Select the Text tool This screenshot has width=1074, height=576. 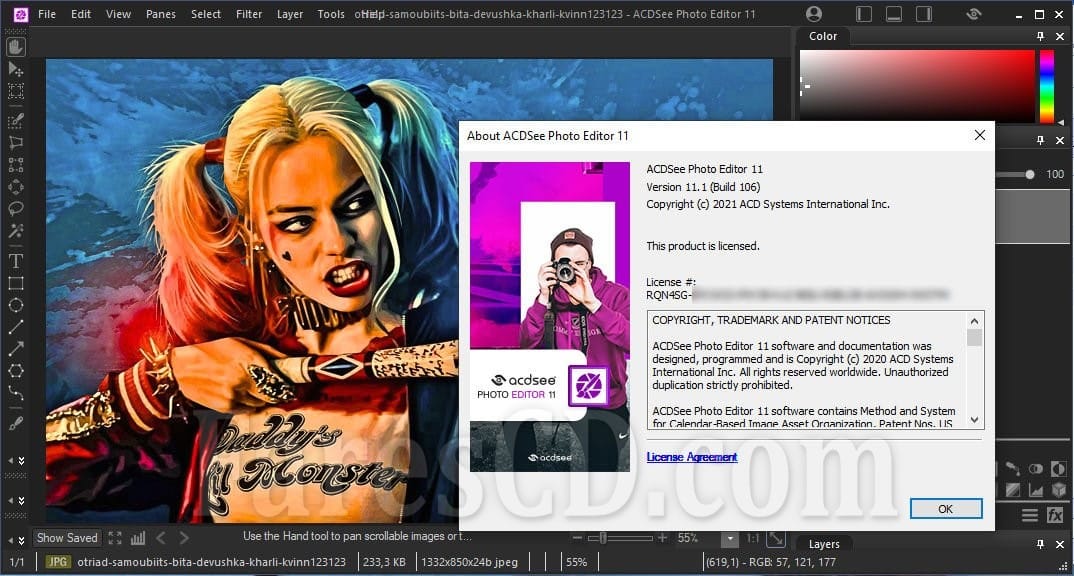(x=16, y=261)
